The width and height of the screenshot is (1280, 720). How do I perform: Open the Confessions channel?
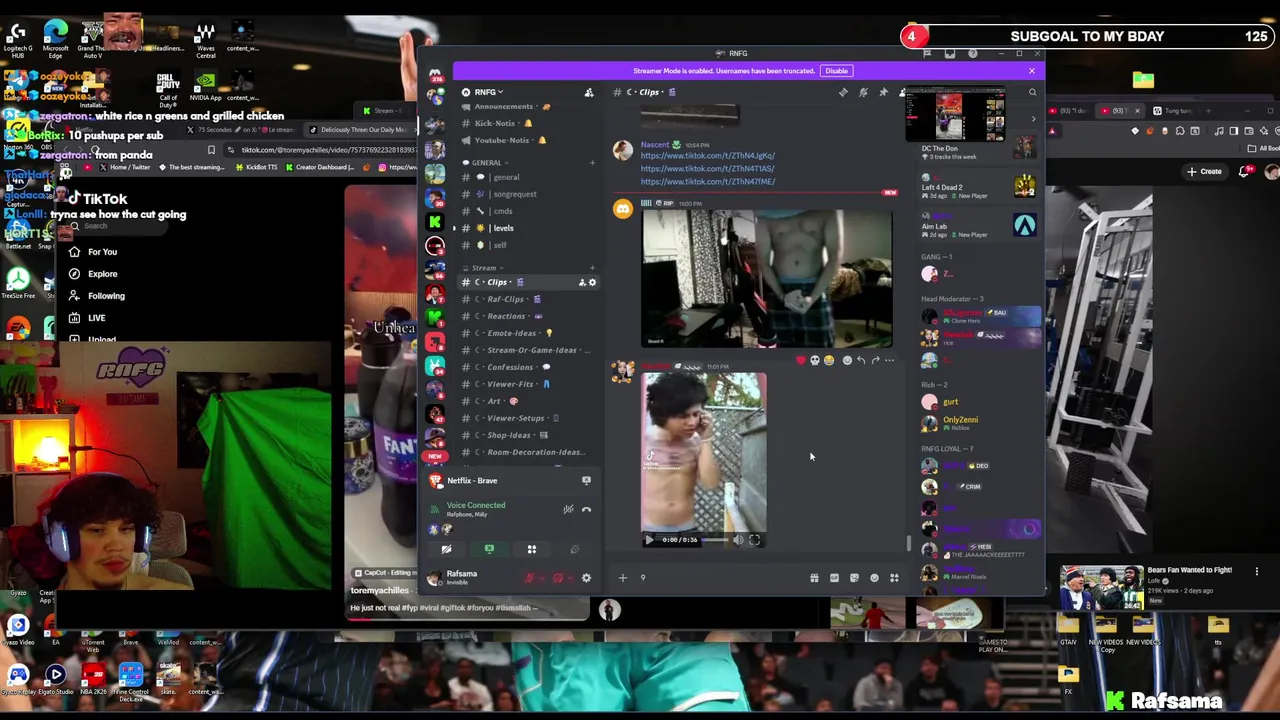pyautogui.click(x=527, y=367)
